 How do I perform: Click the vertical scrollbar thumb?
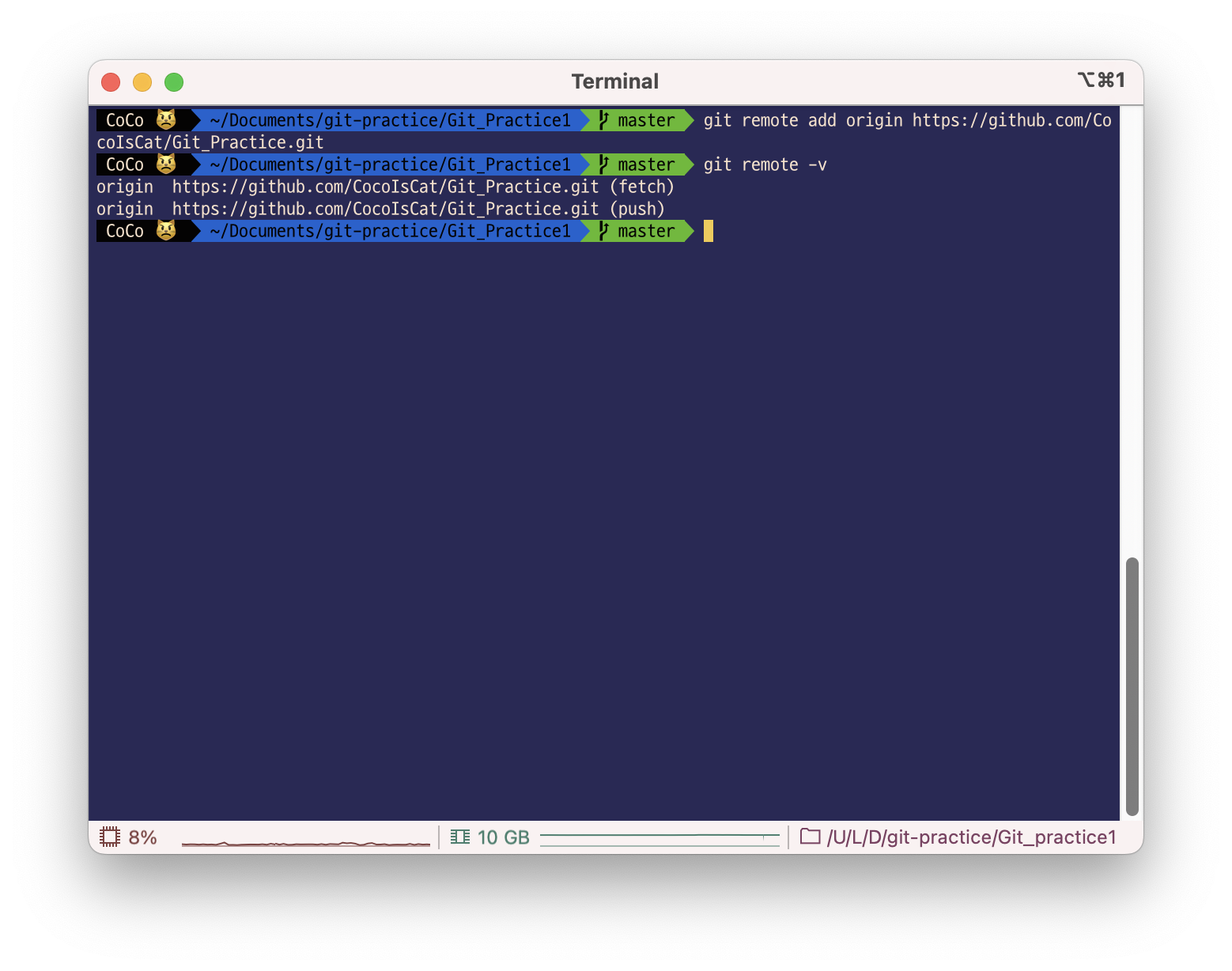pyautogui.click(x=1132, y=686)
